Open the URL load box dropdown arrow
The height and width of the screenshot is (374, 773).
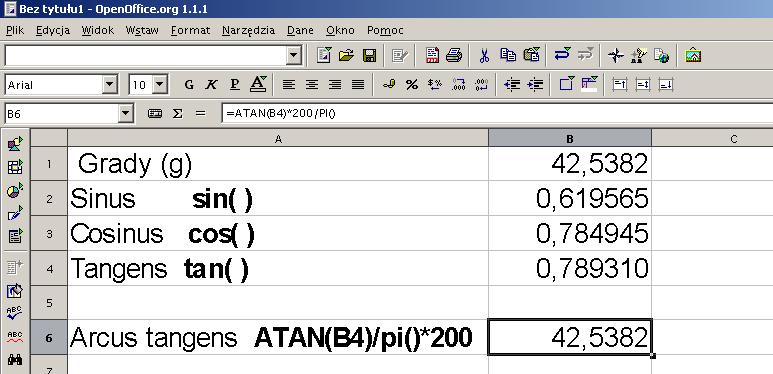click(x=293, y=55)
